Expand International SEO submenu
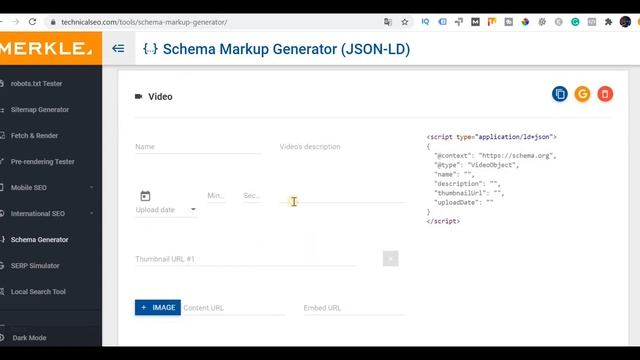Viewport: 640px width, 360px height. coord(91,213)
